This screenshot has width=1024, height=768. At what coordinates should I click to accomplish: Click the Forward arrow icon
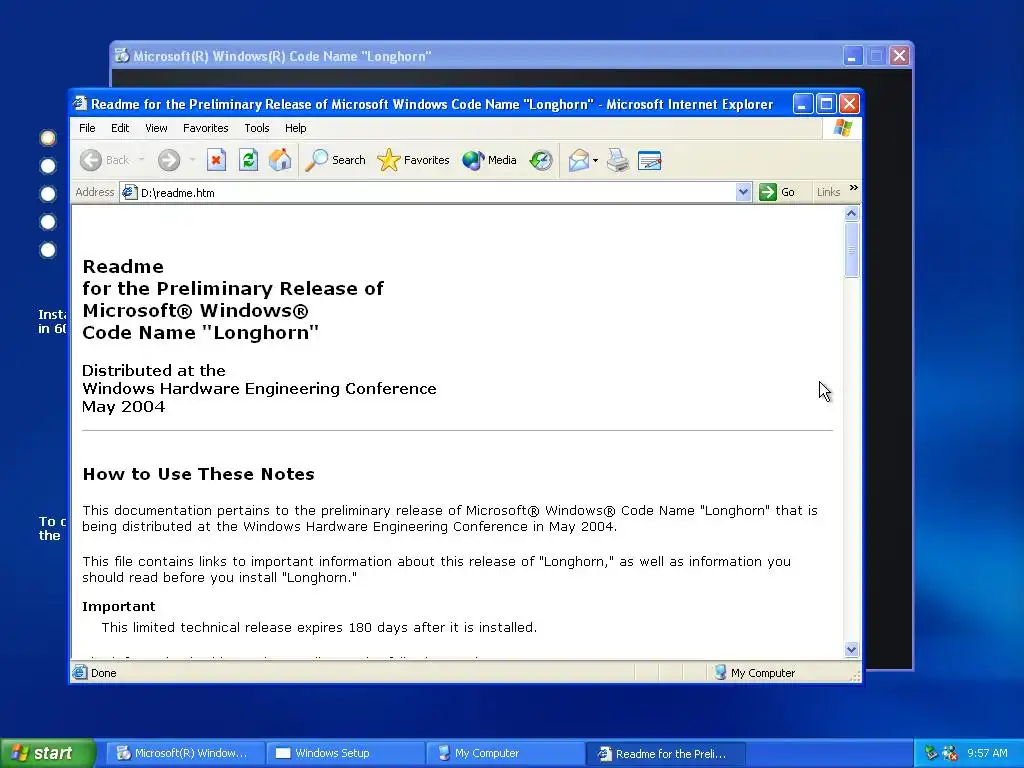tap(168, 160)
